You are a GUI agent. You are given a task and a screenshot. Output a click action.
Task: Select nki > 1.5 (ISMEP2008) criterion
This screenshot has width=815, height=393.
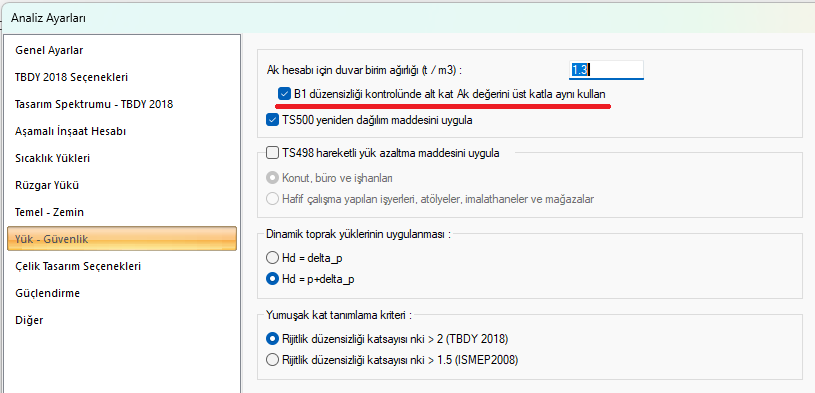click(272, 359)
